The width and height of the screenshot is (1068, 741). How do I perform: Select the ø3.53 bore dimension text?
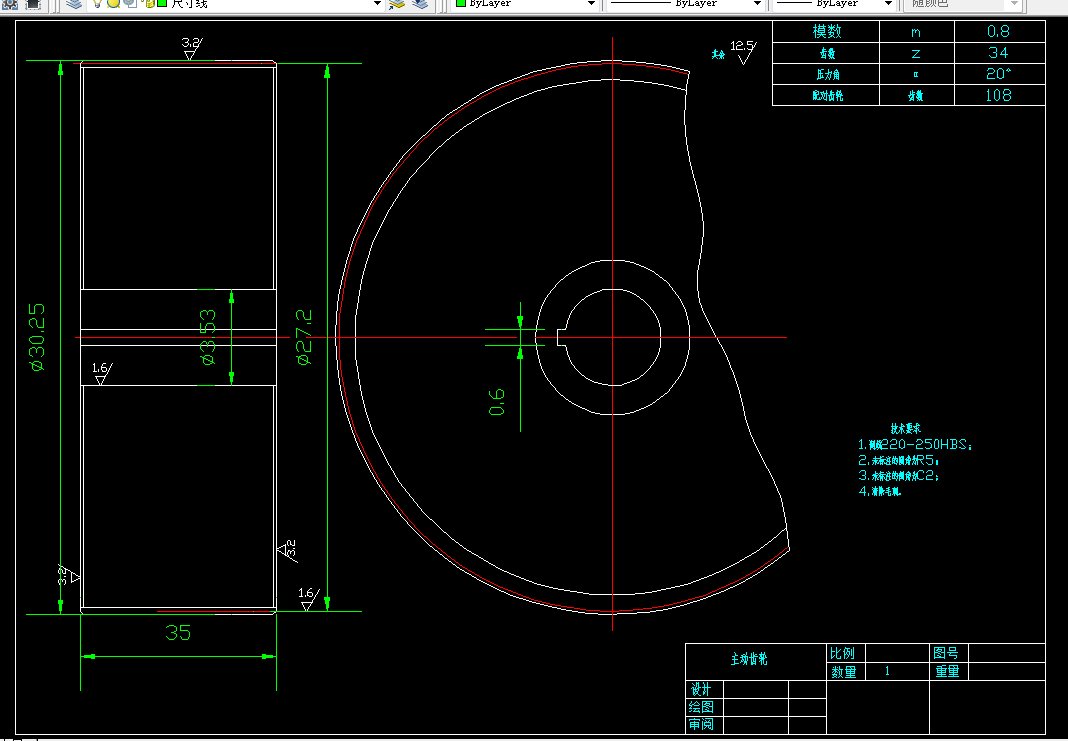(x=207, y=337)
